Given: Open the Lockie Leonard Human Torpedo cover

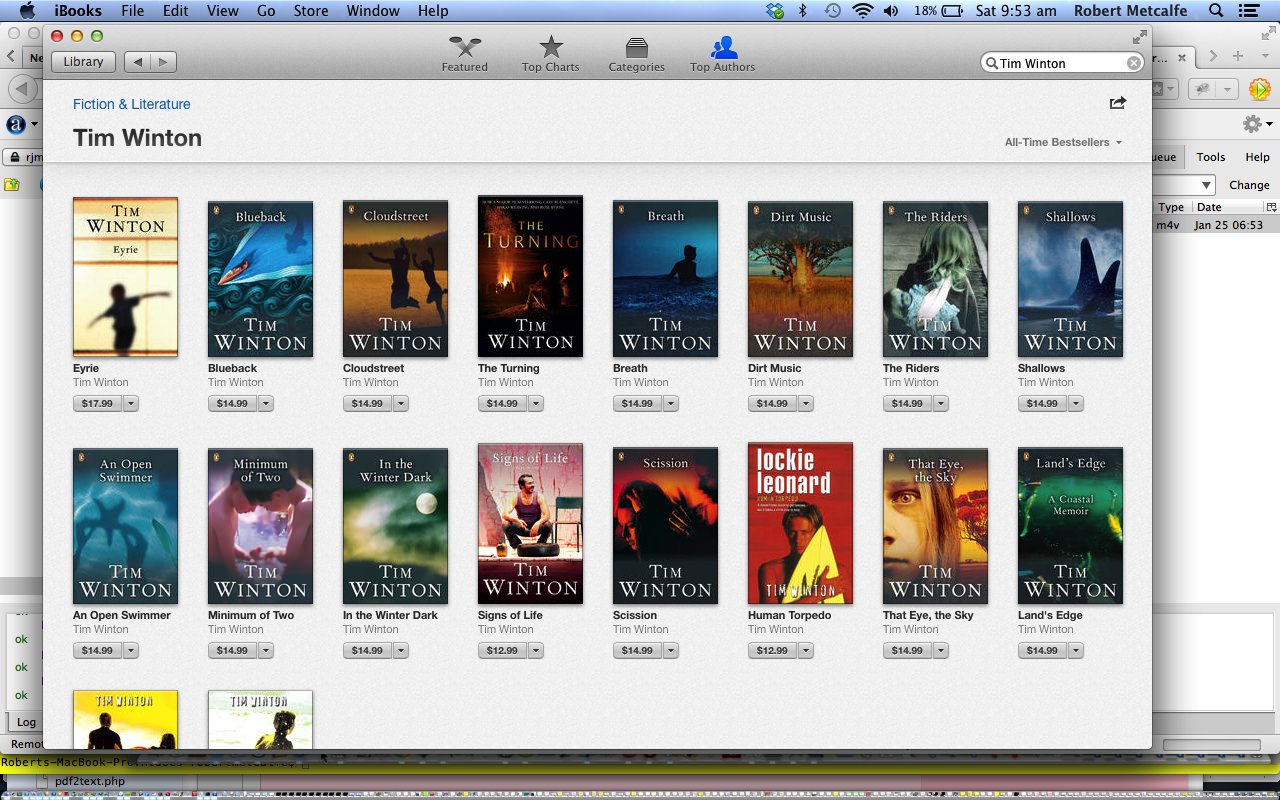Looking at the screenshot, I should click(800, 523).
